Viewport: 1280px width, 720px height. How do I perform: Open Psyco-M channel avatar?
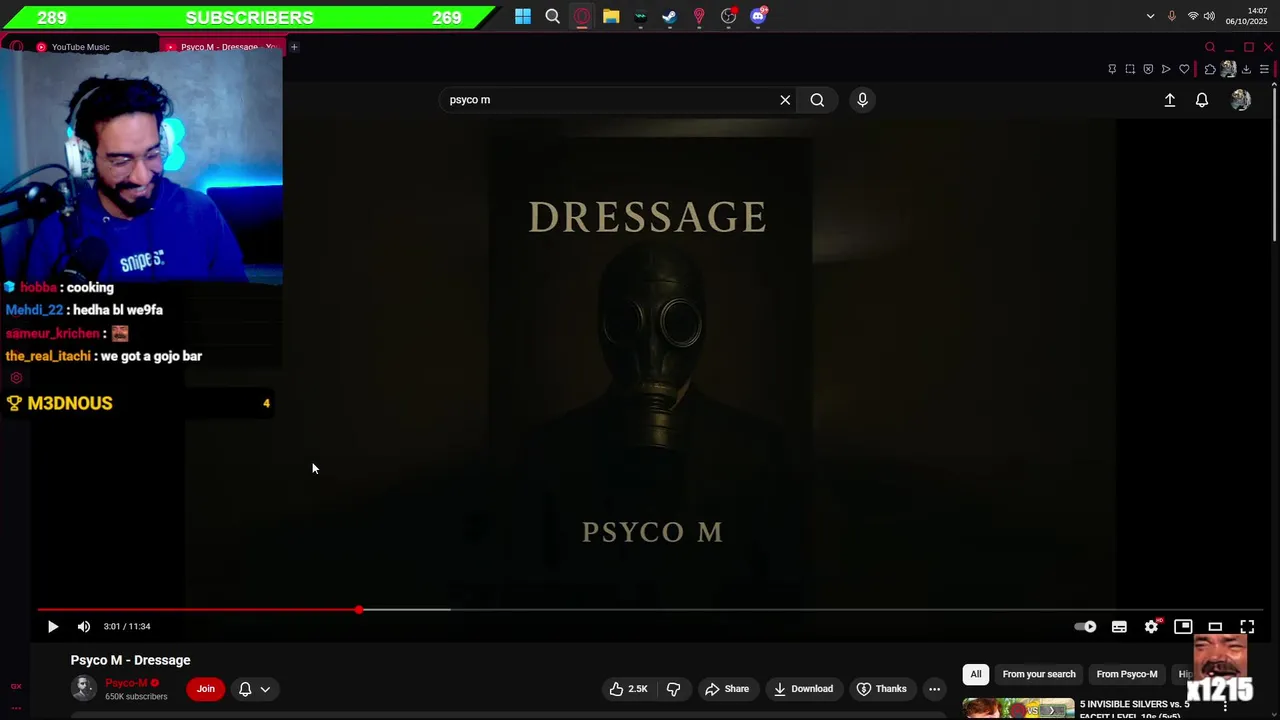(84, 688)
